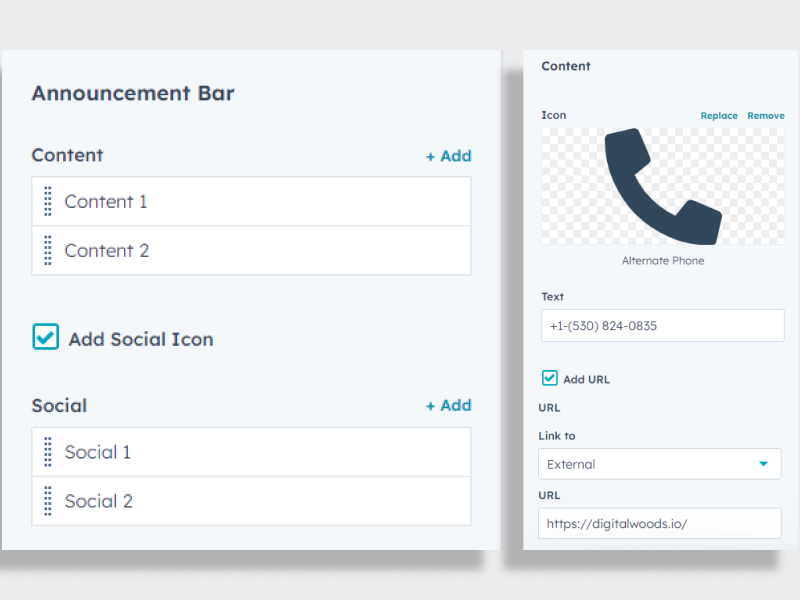Click the drag handle icon beside Social 2
Image resolution: width=800 pixels, height=600 pixels.
pyautogui.click(x=46, y=501)
